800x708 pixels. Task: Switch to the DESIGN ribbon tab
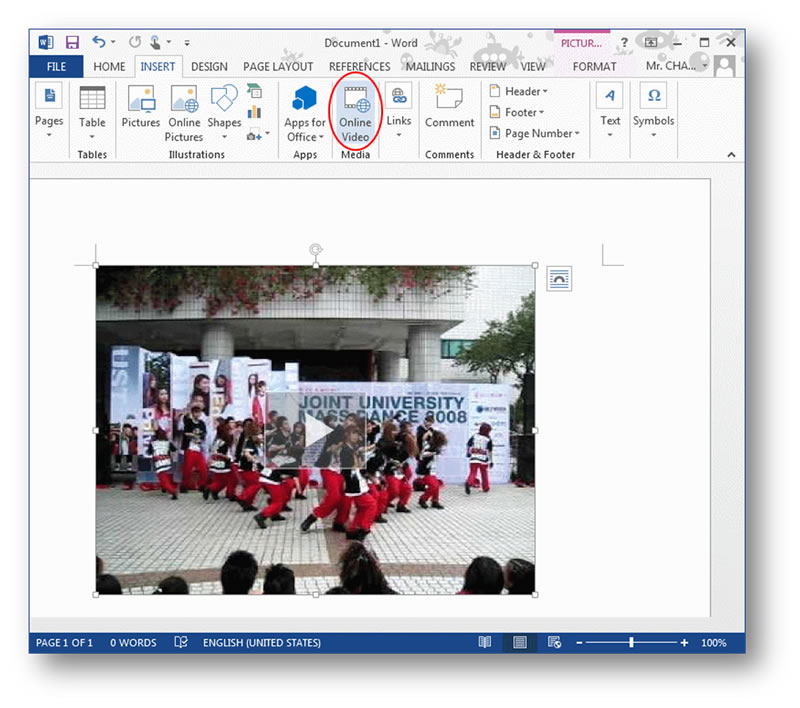209,67
